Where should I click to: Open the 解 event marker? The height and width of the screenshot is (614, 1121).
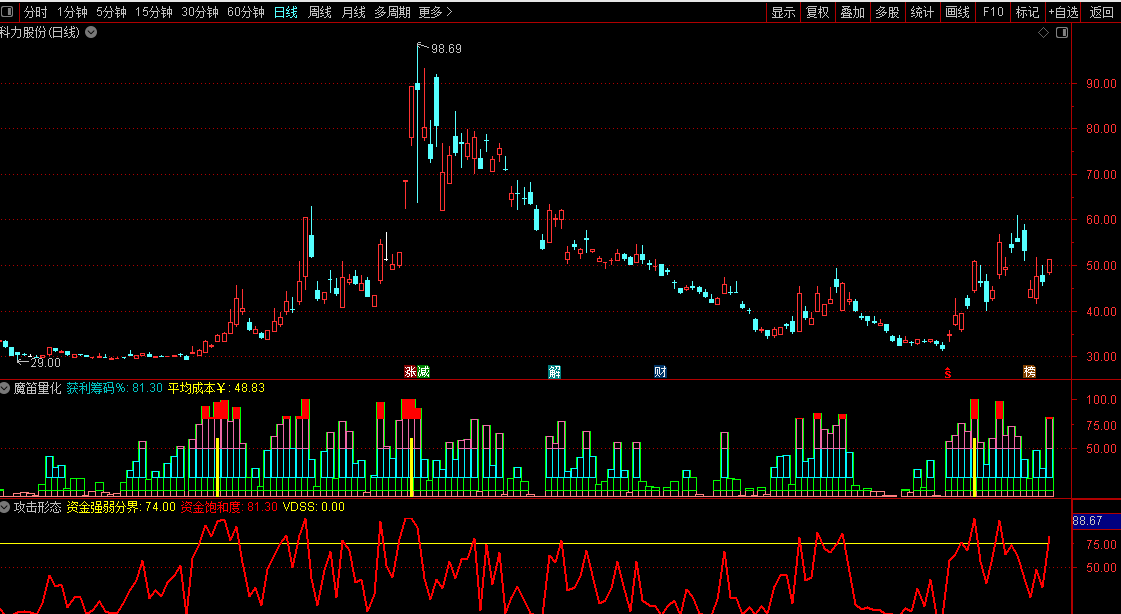555,372
